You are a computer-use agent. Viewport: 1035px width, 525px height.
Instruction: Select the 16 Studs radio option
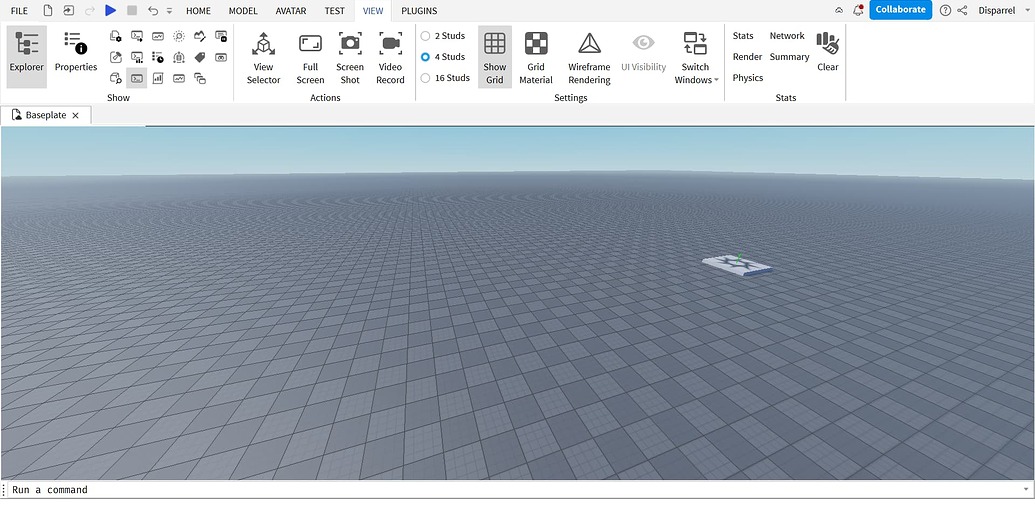(426, 78)
